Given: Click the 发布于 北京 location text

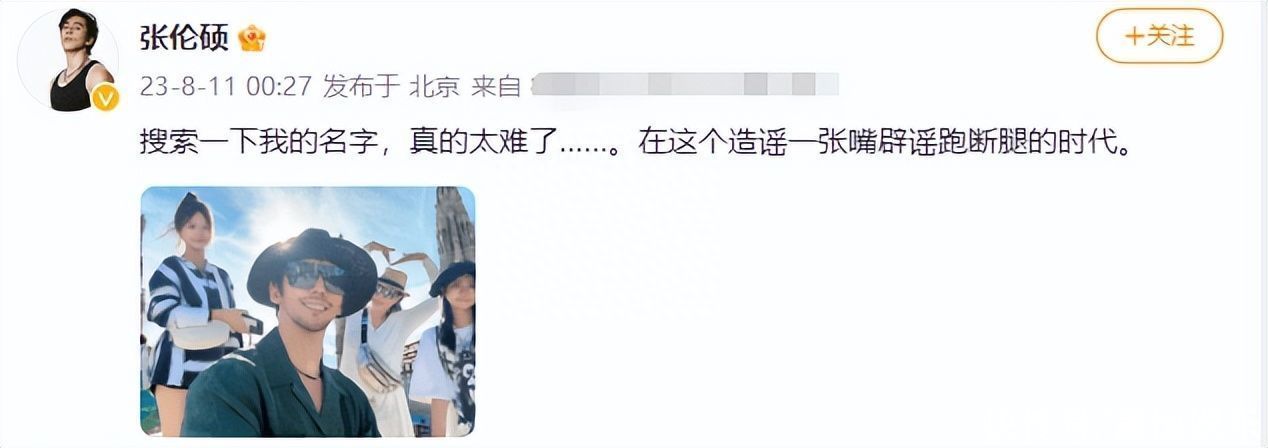Looking at the screenshot, I should (391, 87).
